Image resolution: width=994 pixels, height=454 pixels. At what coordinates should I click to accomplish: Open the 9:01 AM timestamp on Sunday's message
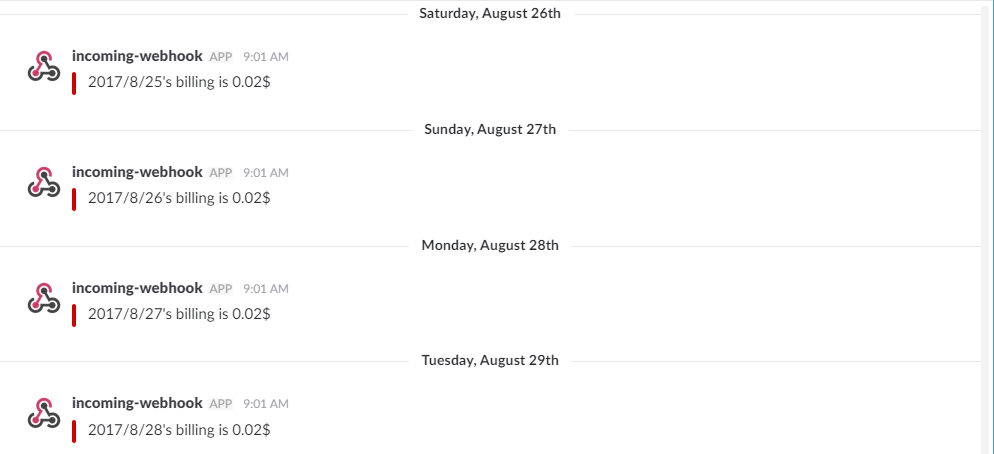coord(266,174)
